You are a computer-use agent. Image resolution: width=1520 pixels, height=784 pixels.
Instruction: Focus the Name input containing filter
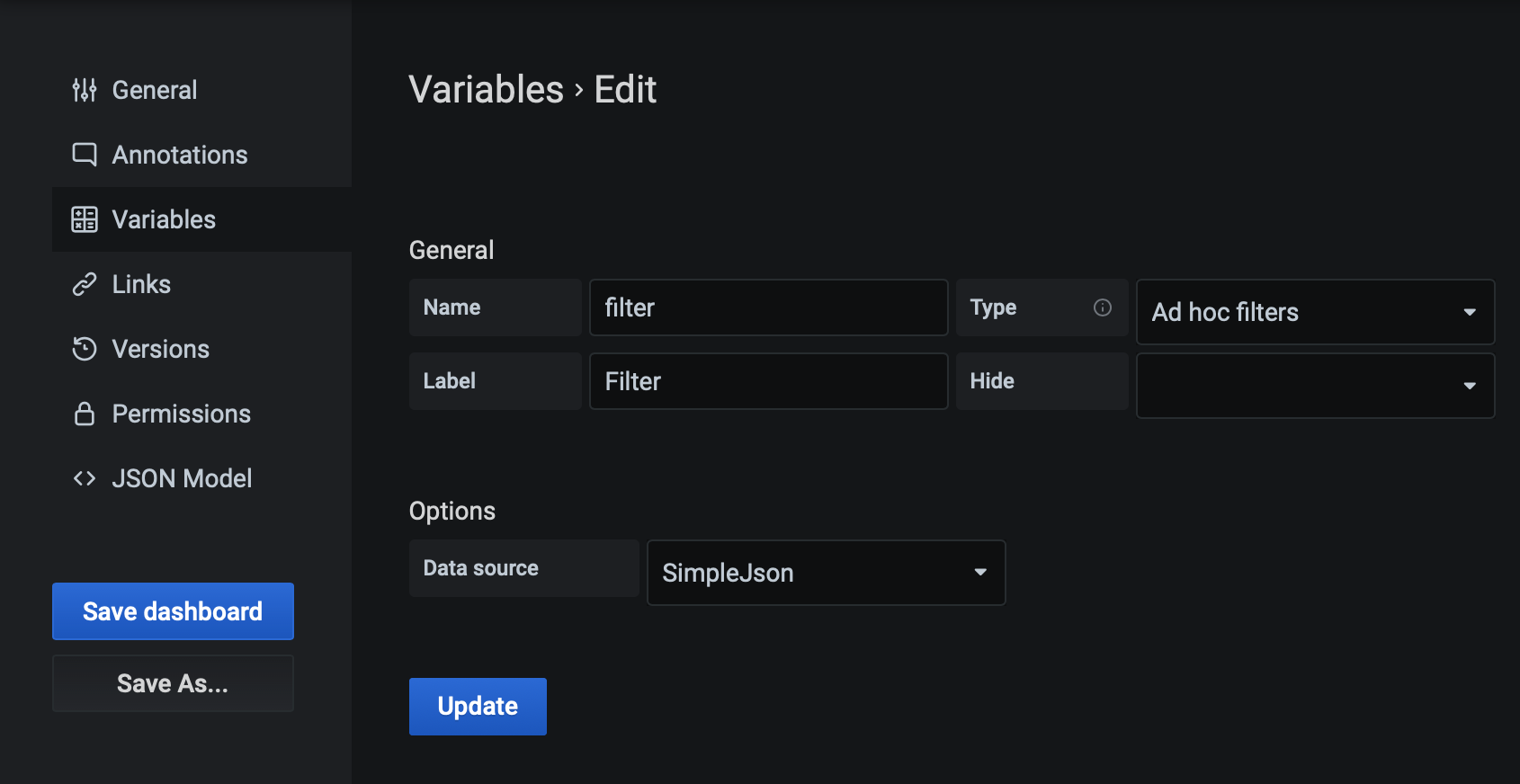(x=768, y=307)
